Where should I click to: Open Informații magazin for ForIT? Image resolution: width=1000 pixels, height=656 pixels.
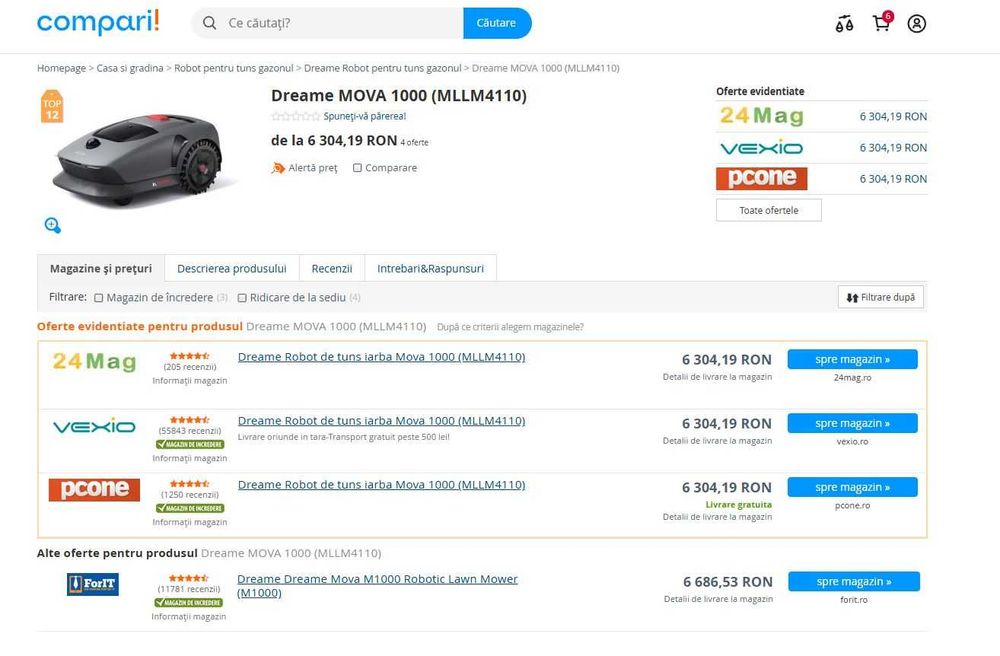point(189,616)
